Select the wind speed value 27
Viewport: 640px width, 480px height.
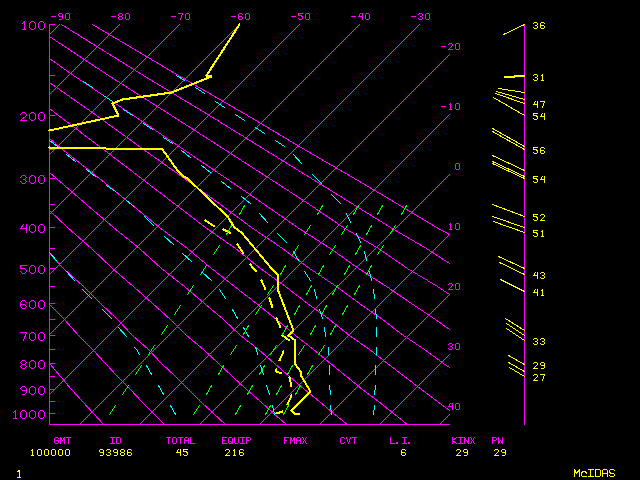[x=538, y=378]
